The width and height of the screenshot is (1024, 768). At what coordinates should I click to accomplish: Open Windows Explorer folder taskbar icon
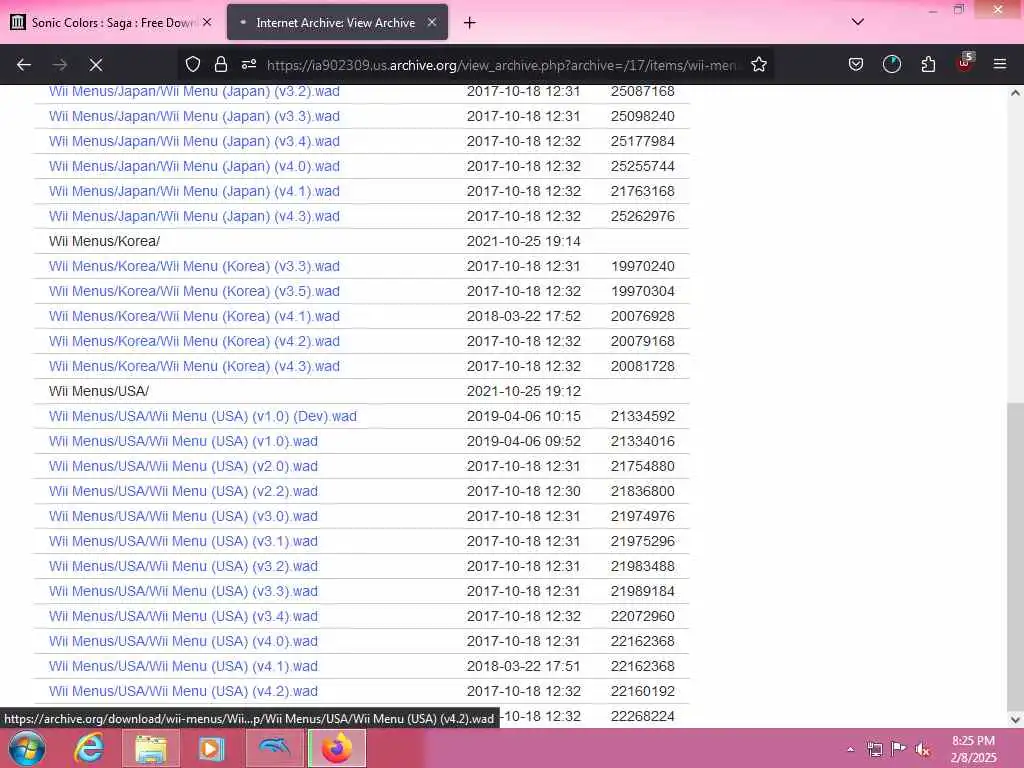[151, 748]
